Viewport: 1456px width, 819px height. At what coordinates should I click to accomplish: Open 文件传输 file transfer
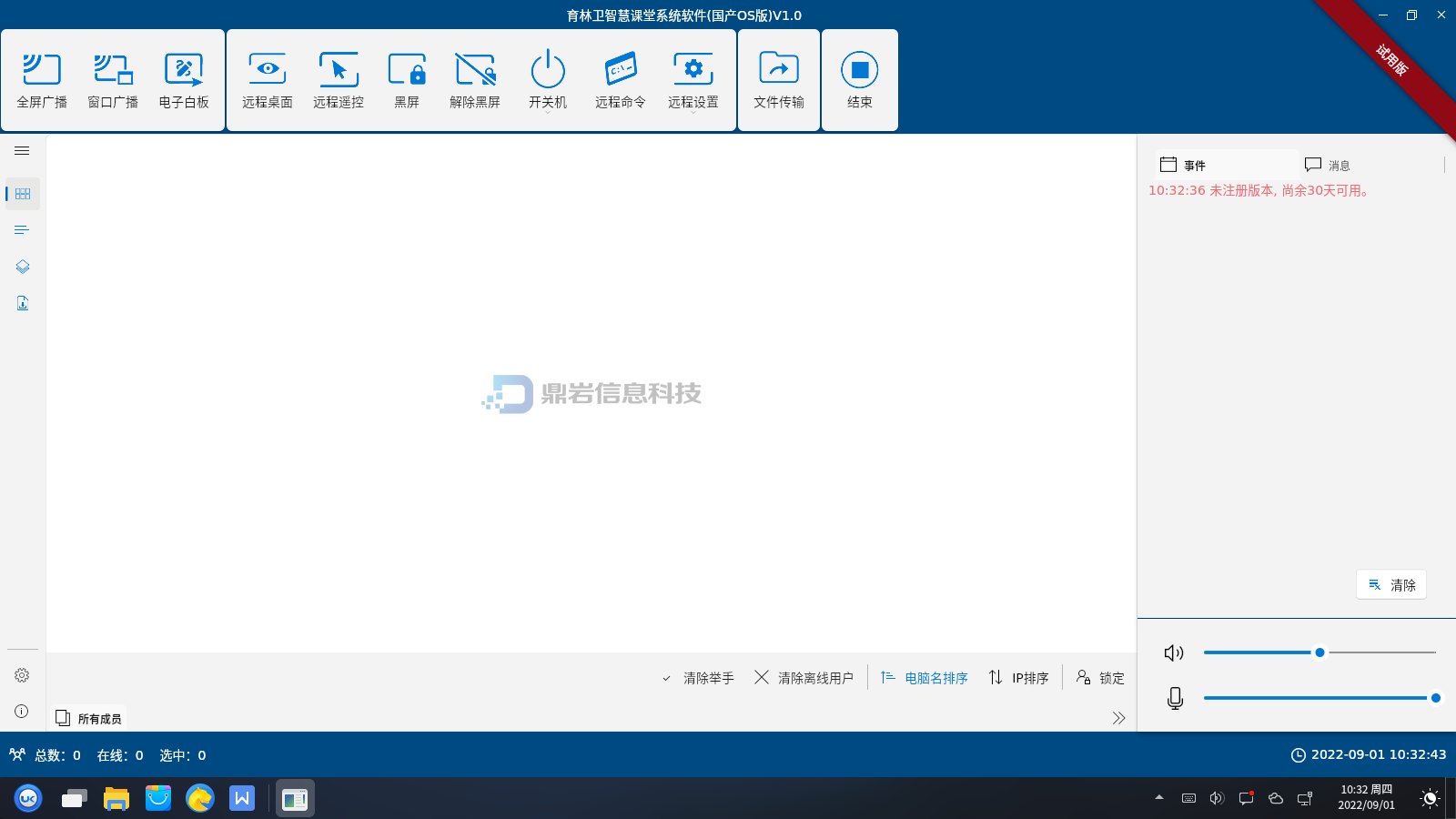779,80
